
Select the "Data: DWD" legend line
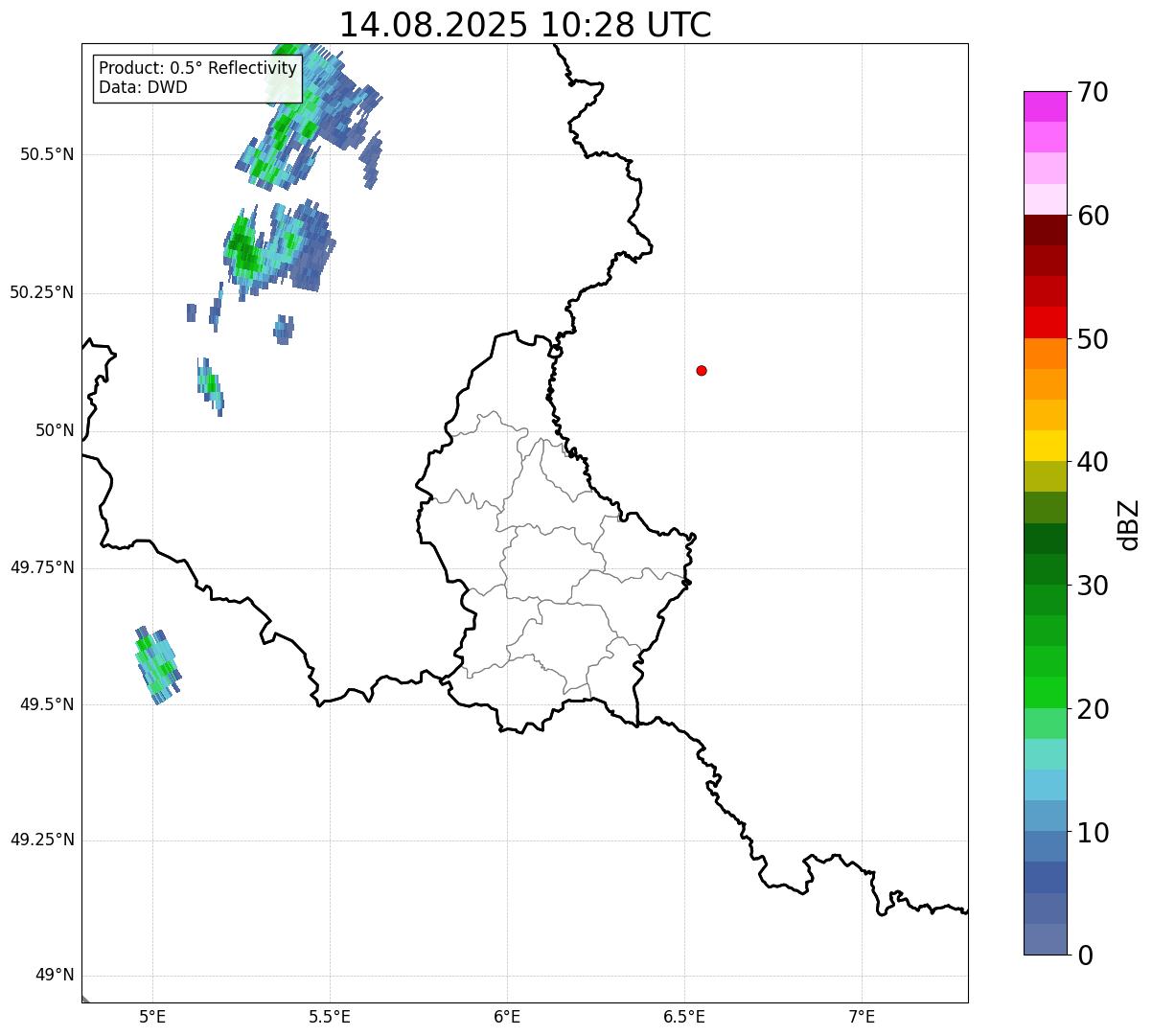coord(143,87)
